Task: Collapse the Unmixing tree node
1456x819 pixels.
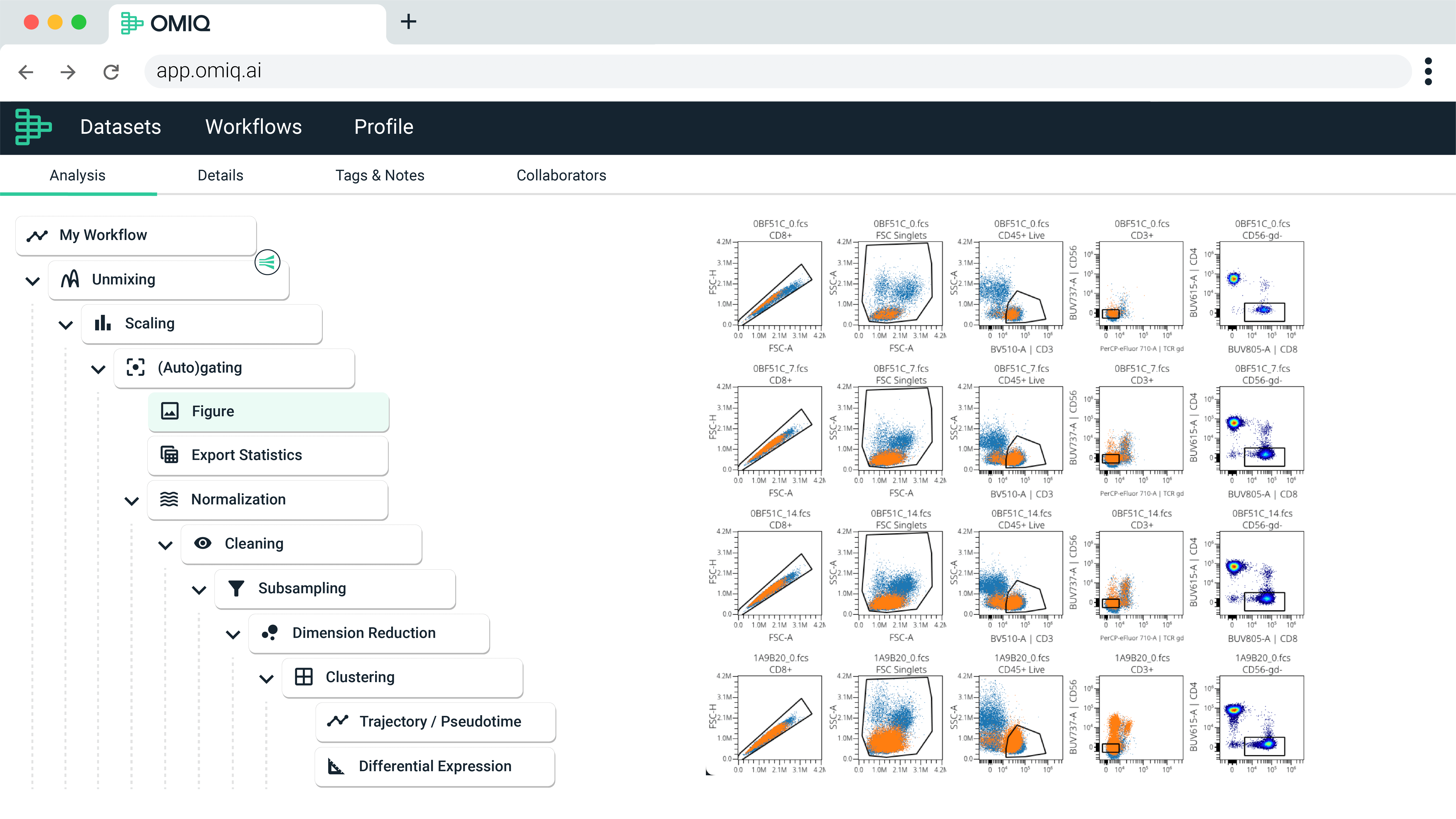Action: pyautogui.click(x=33, y=281)
